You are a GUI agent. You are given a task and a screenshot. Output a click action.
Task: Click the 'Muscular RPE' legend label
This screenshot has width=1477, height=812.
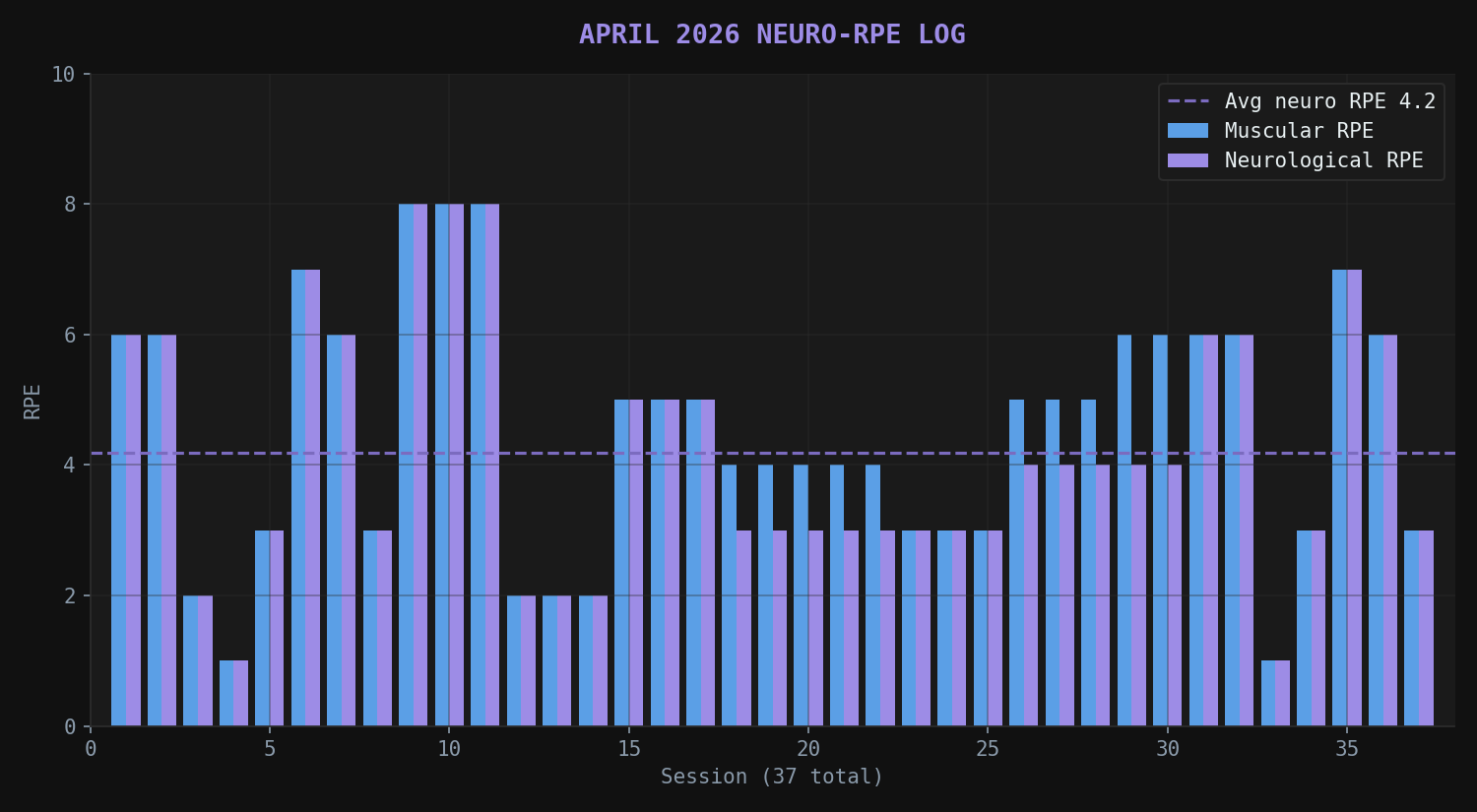click(x=1299, y=131)
